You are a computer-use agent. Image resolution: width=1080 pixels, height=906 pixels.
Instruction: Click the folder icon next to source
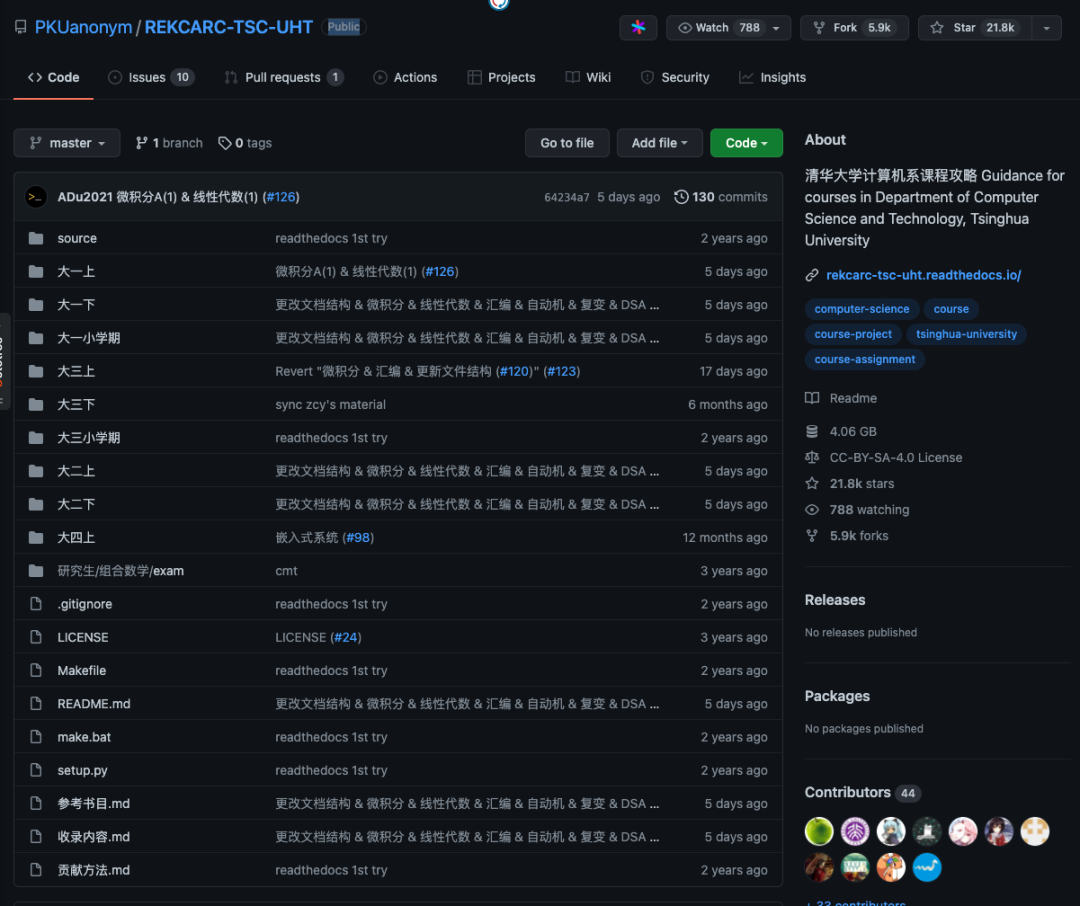coord(36,238)
